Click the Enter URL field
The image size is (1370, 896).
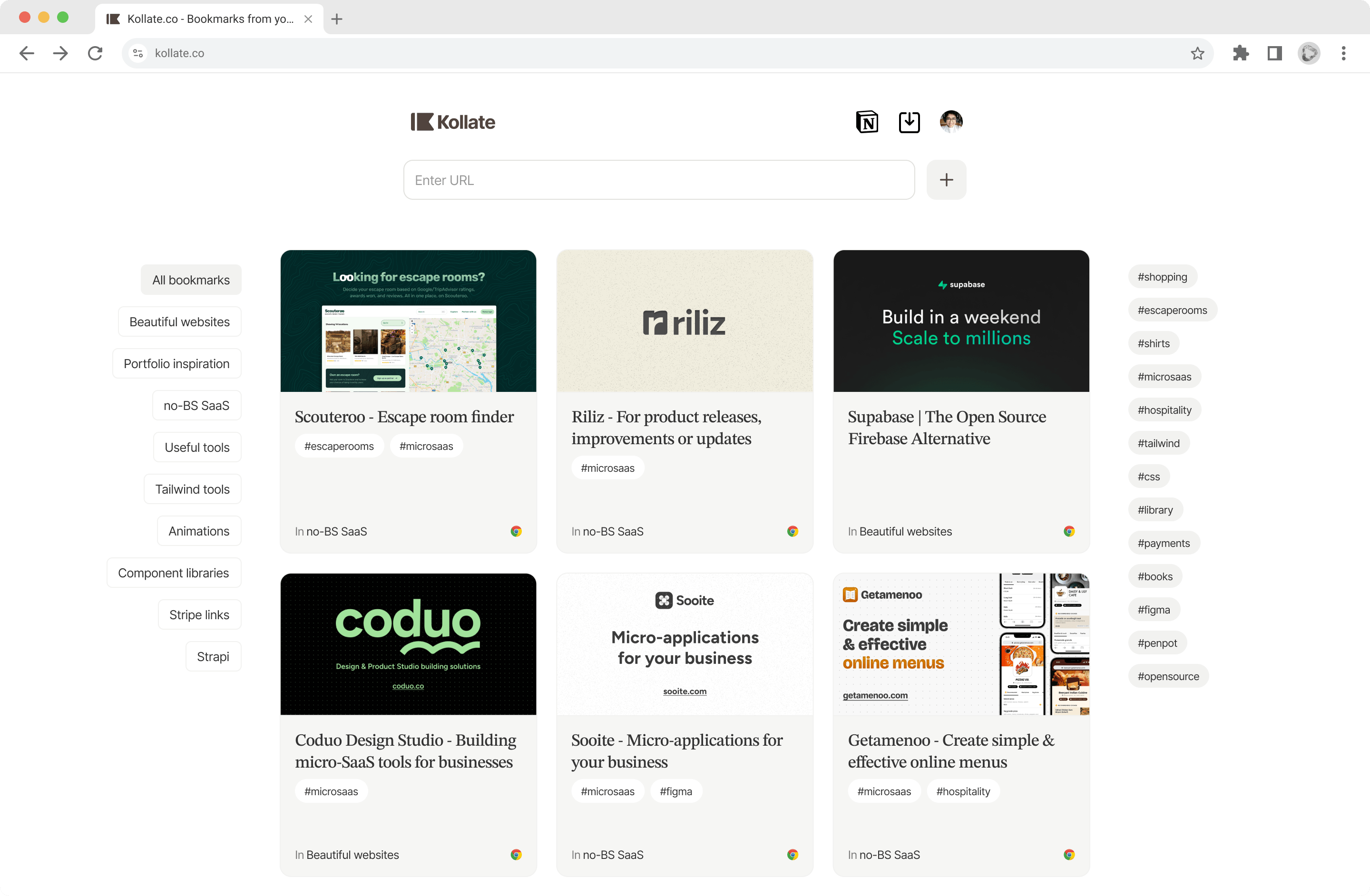point(658,180)
